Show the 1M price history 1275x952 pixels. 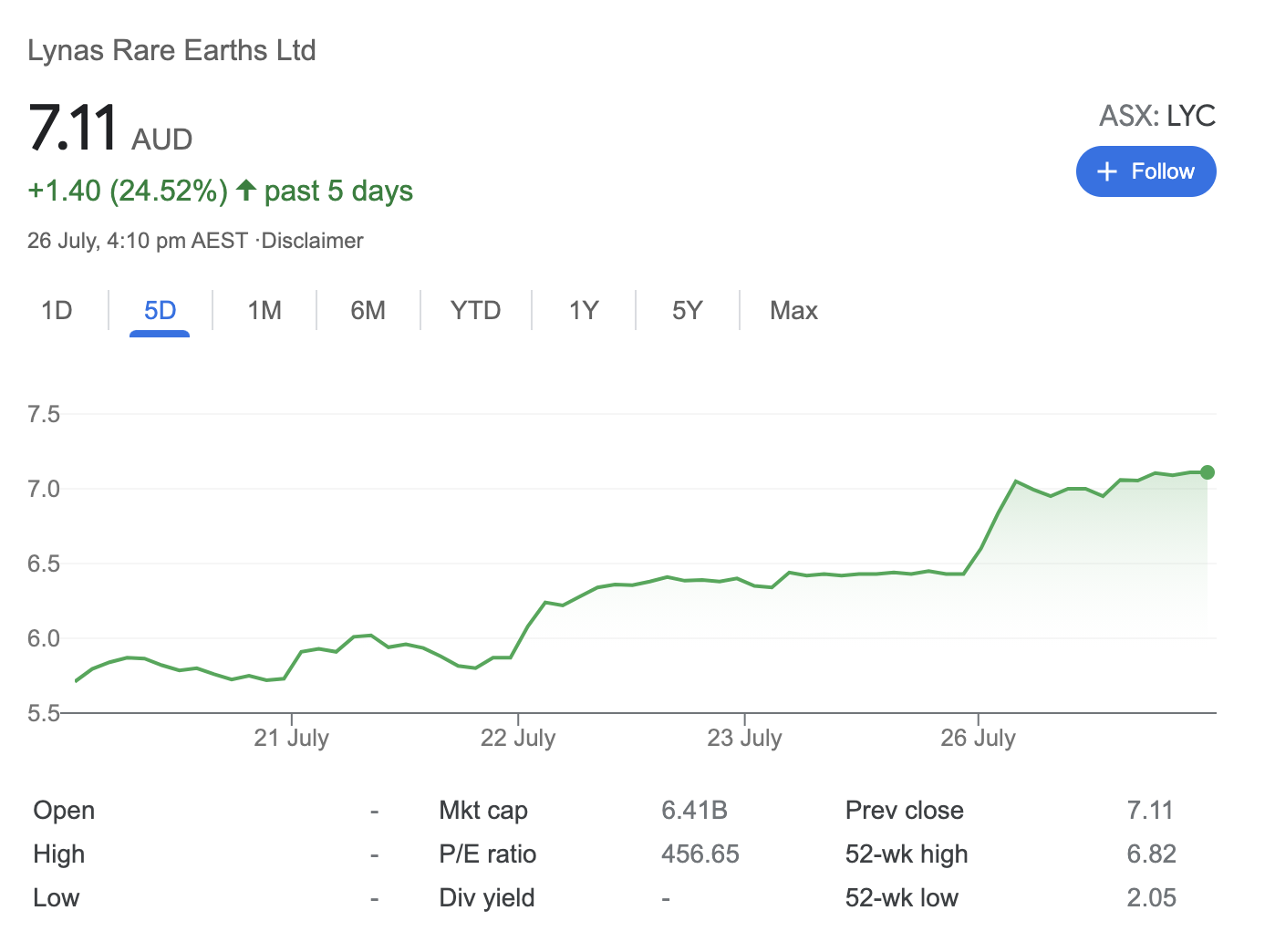coord(264,311)
